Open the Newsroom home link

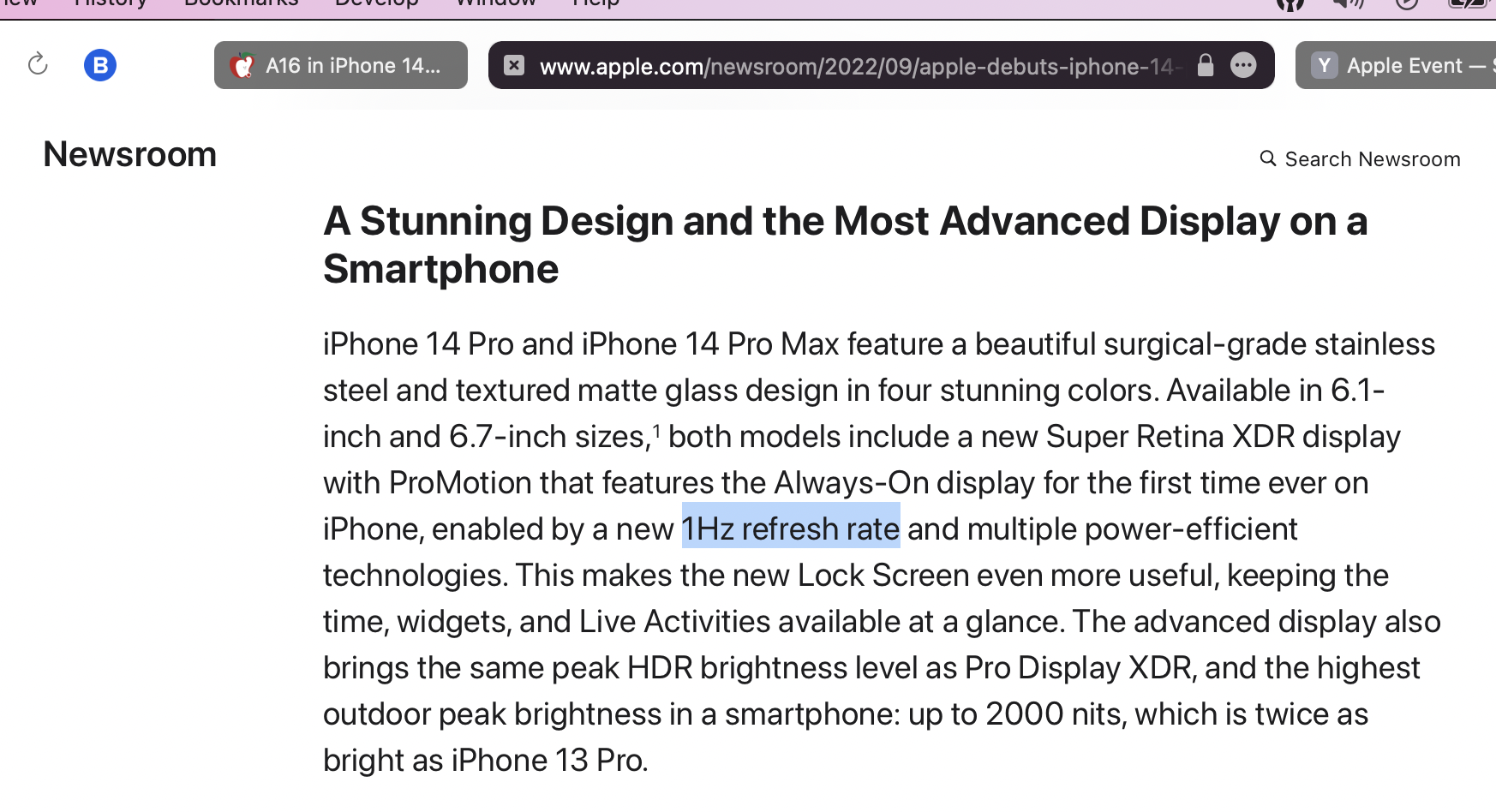(x=130, y=154)
